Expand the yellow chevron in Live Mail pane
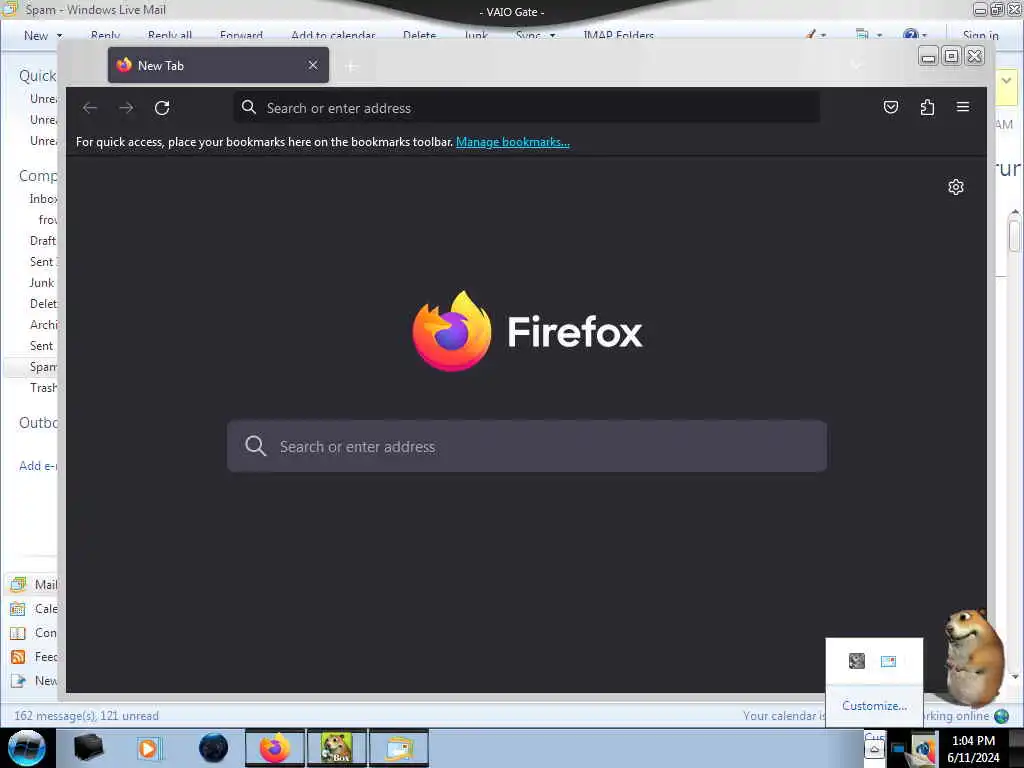The image size is (1024, 768). pyautogui.click(x=1006, y=81)
